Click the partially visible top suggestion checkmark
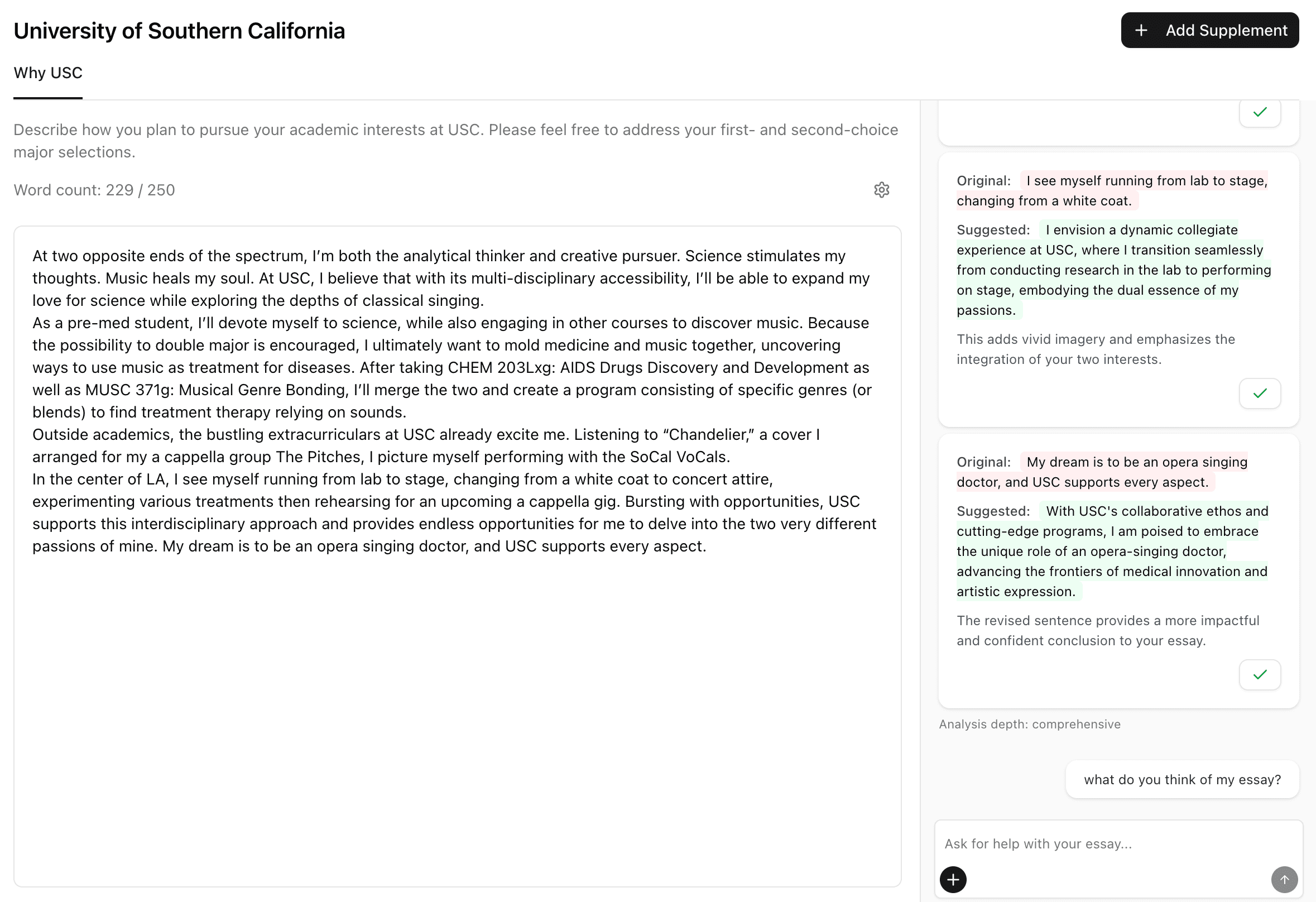This screenshot has width=1316, height=902. [x=1260, y=113]
